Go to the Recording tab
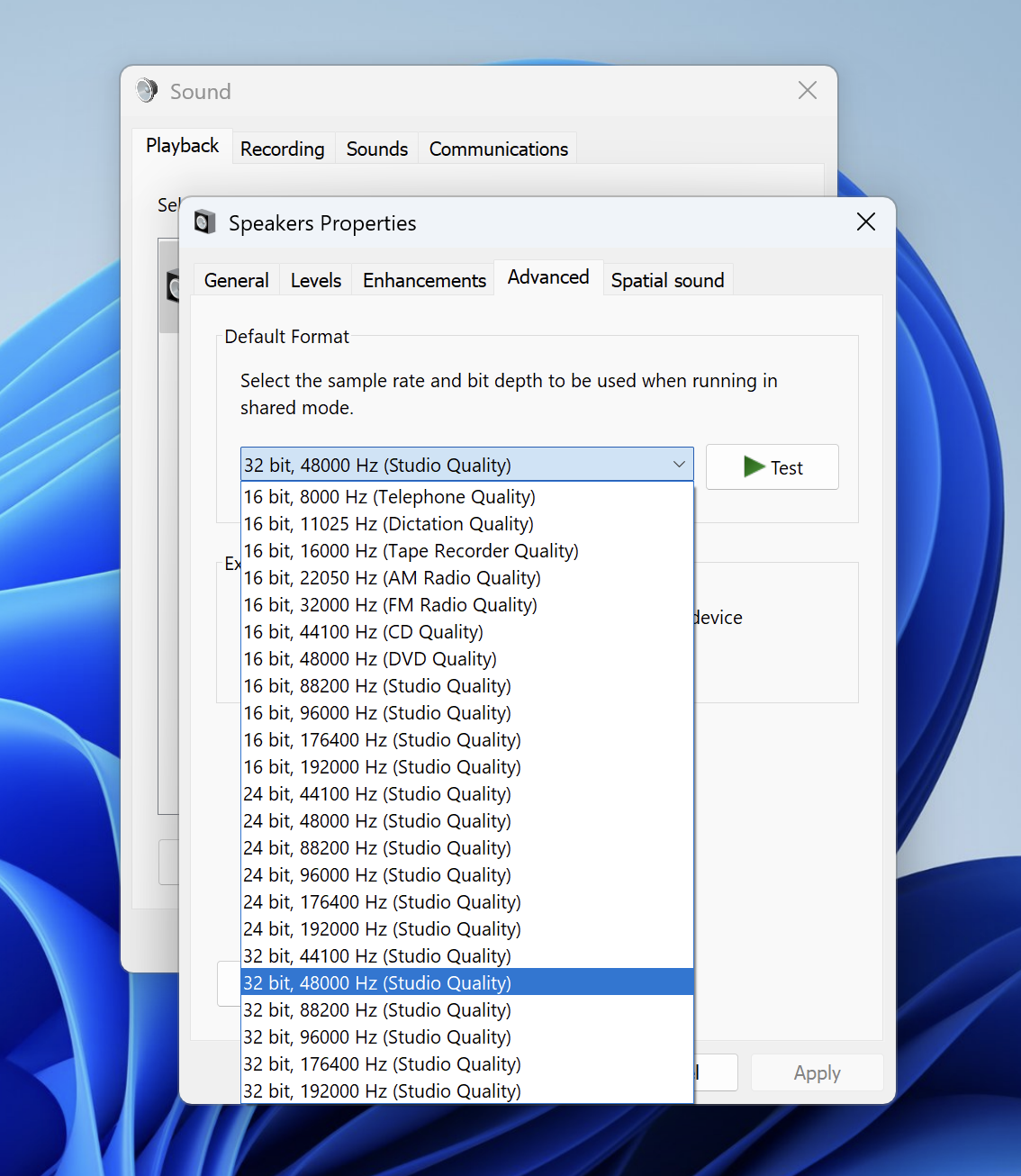 (282, 149)
